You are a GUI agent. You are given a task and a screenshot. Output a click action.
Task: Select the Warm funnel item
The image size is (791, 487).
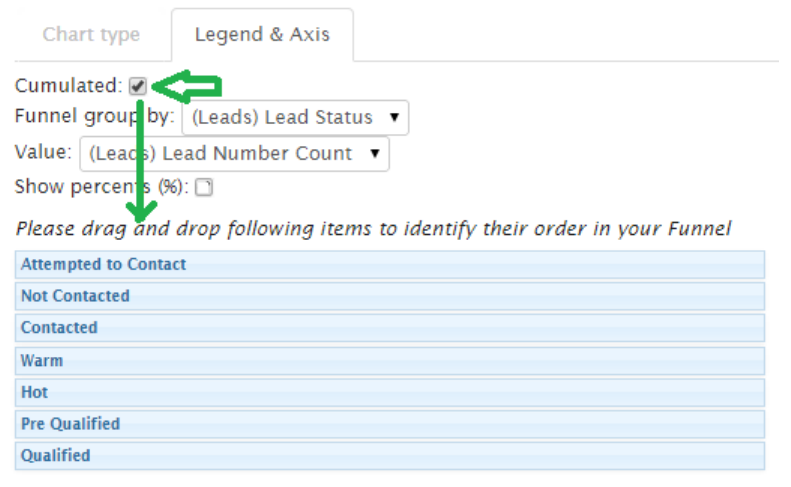pyautogui.click(x=390, y=360)
